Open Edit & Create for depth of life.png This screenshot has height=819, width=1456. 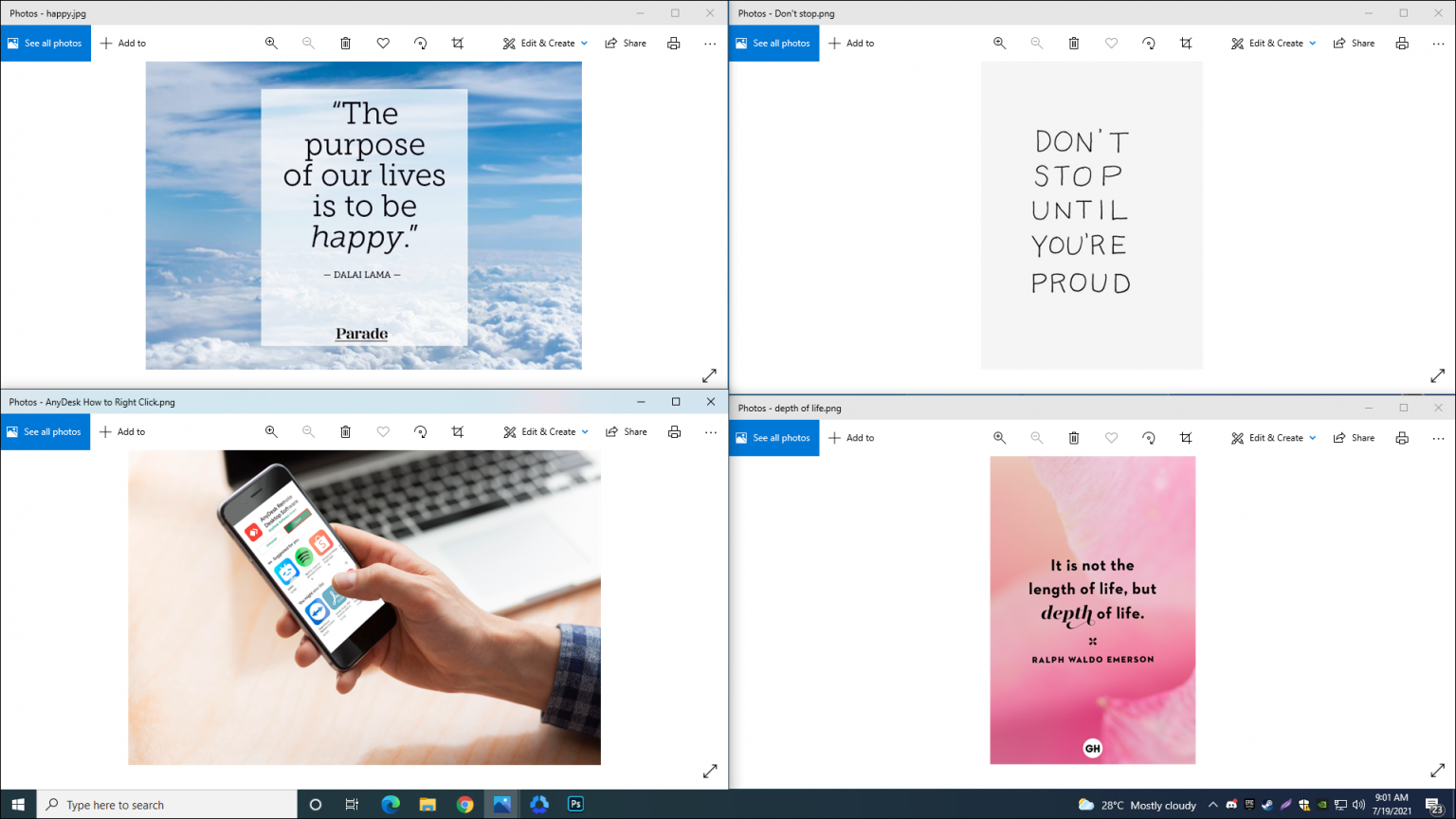click(1271, 437)
